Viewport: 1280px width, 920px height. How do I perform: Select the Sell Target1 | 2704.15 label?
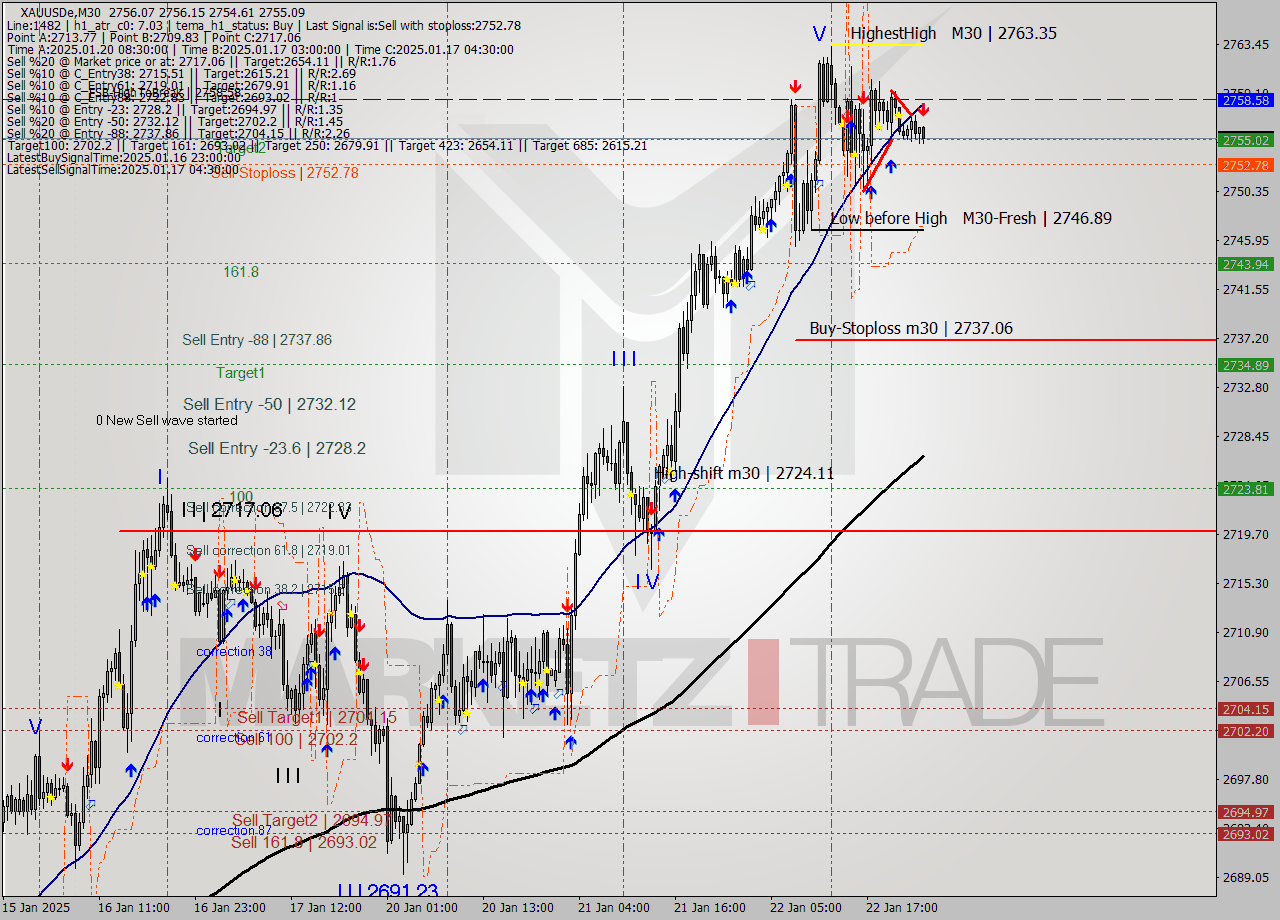tap(316, 718)
